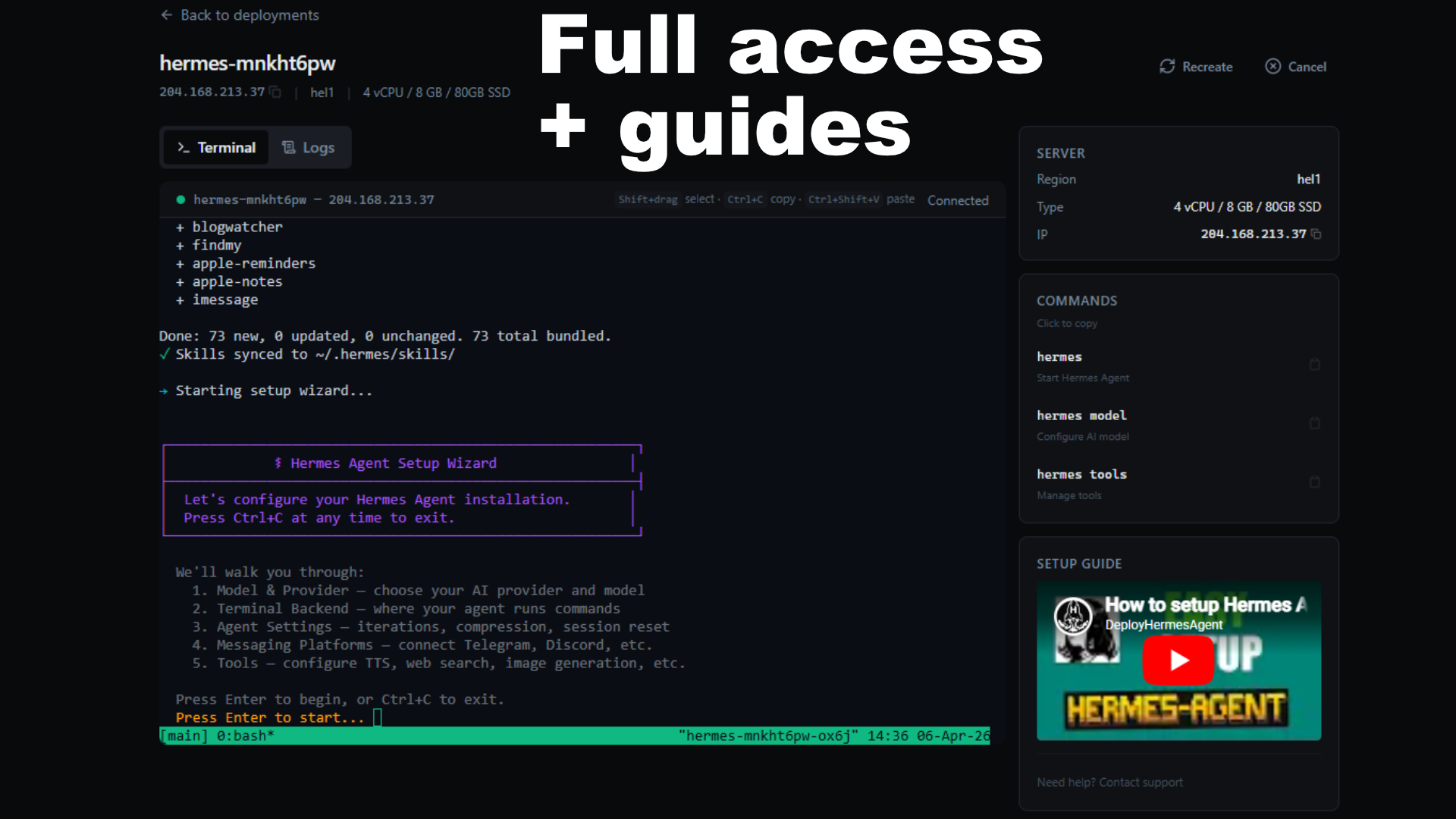The width and height of the screenshot is (1456, 819).
Task: Copy the IP address using the header copy icon
Action: tap(275, 92)
